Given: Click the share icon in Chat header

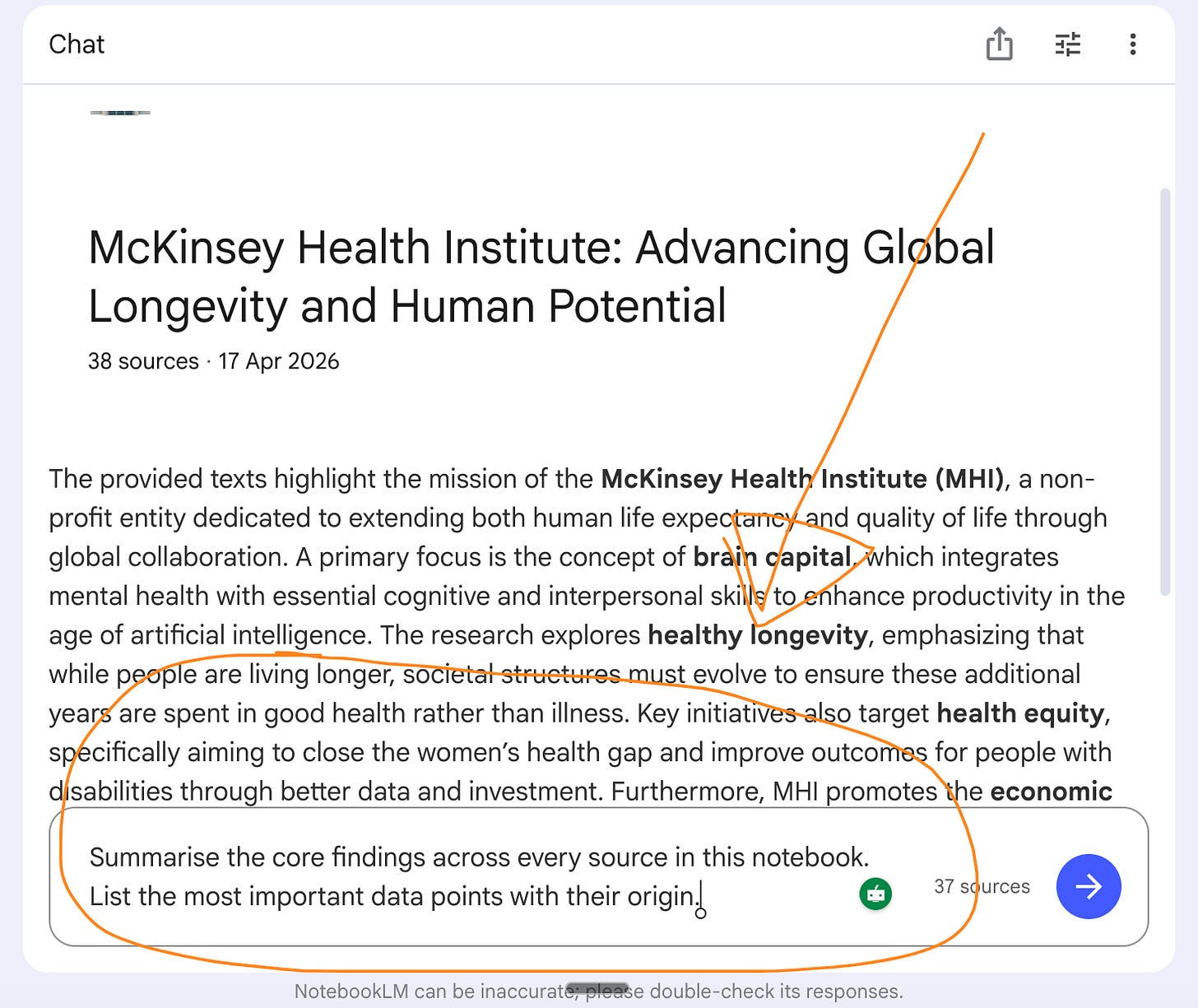Looking at the screenshot, I should tap(999, 44).
